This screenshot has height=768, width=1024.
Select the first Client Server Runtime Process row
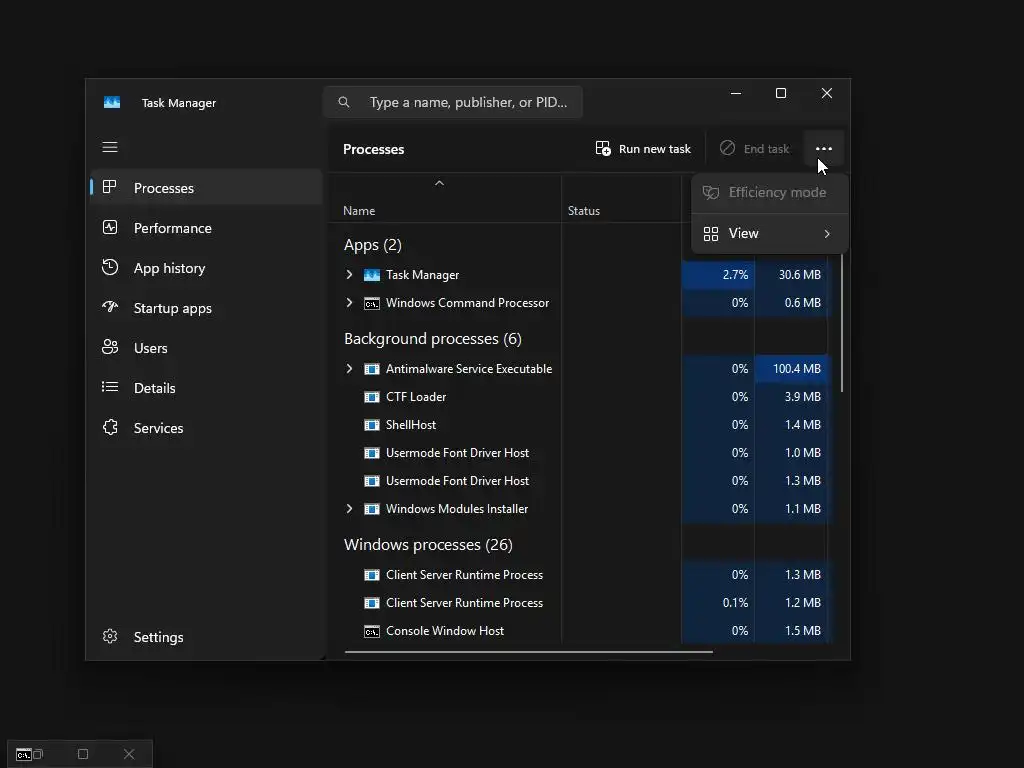578,575
